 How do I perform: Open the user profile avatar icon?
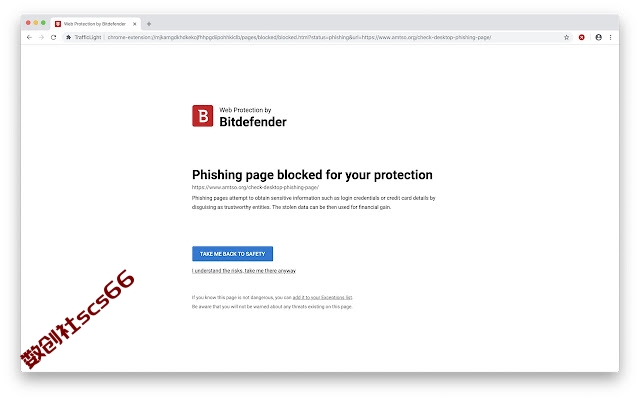pyautogui.click(x=598, y=37)
